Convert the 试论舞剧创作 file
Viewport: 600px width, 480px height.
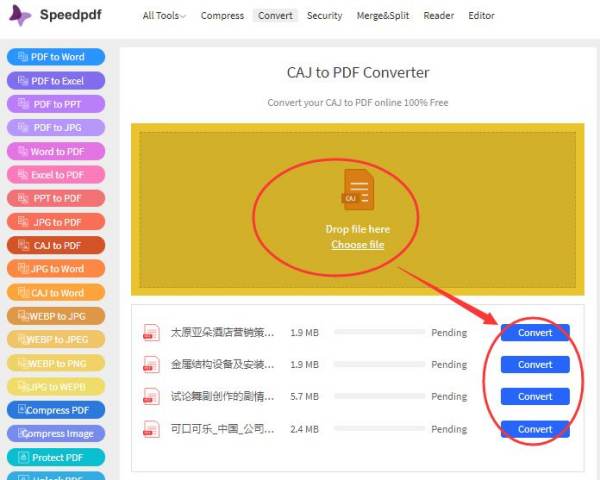(x=535, y=396)
